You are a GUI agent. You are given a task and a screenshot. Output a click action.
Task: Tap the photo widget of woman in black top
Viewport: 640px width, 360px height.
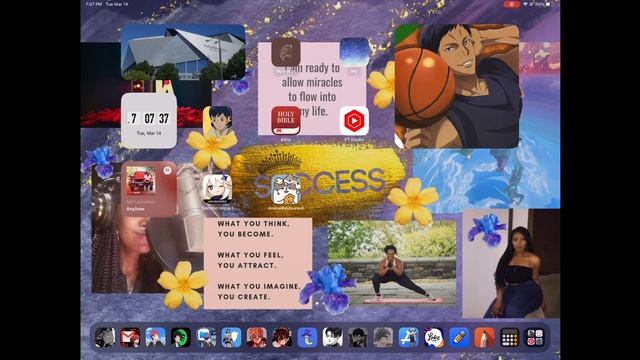point(511,263)
